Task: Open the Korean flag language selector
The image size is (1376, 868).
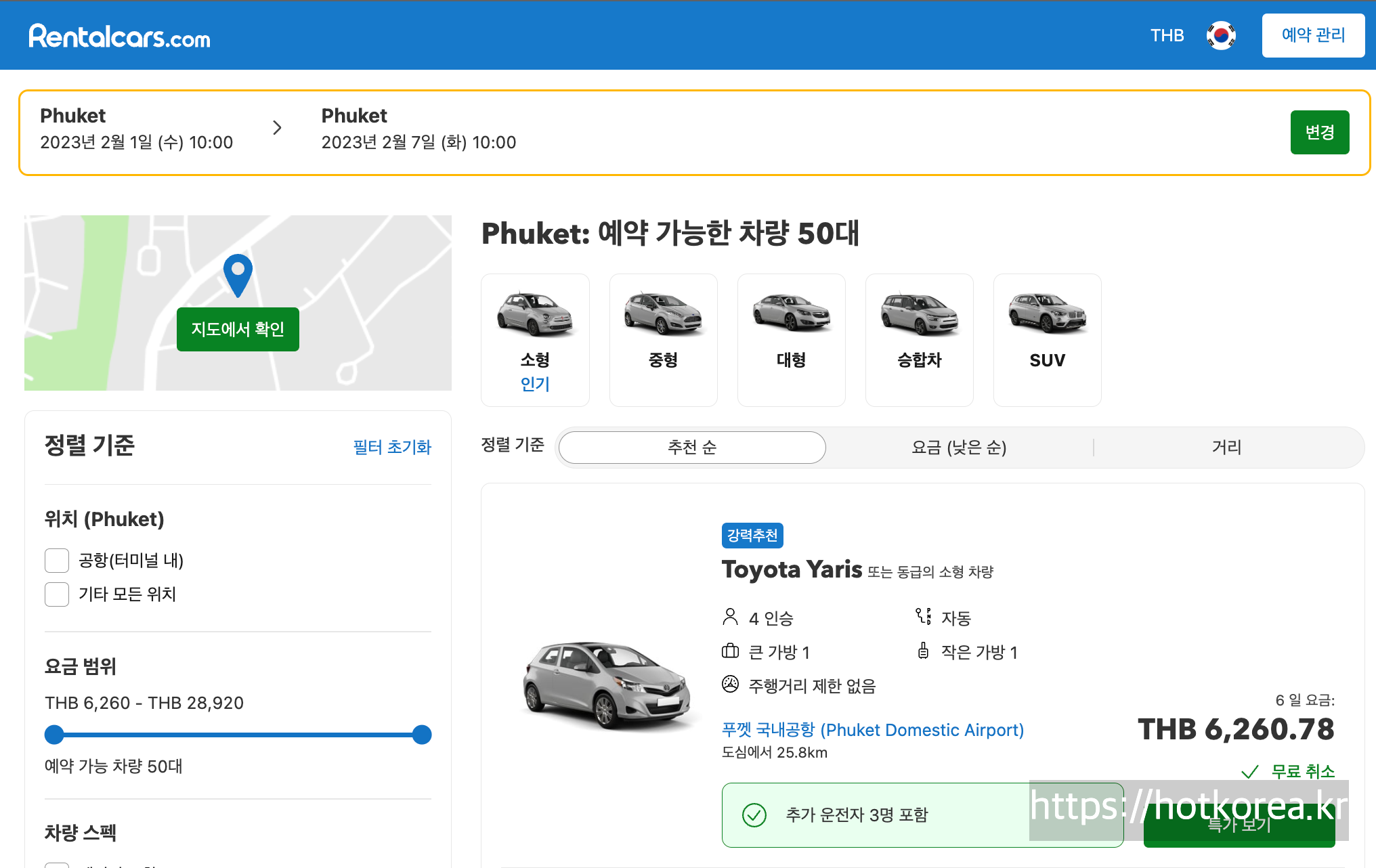Action: [1221, 35]
